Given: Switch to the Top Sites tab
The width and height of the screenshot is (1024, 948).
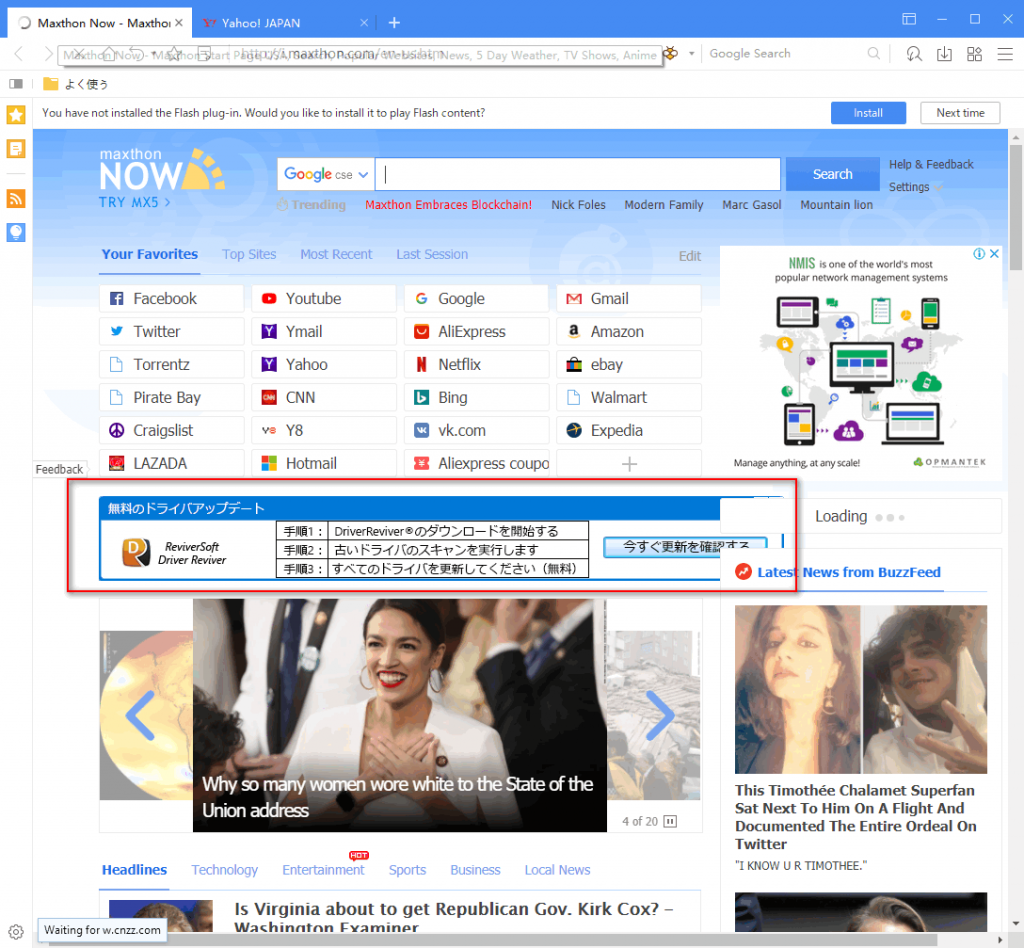Looking at the screenshot, I should (x=249, y=254).
